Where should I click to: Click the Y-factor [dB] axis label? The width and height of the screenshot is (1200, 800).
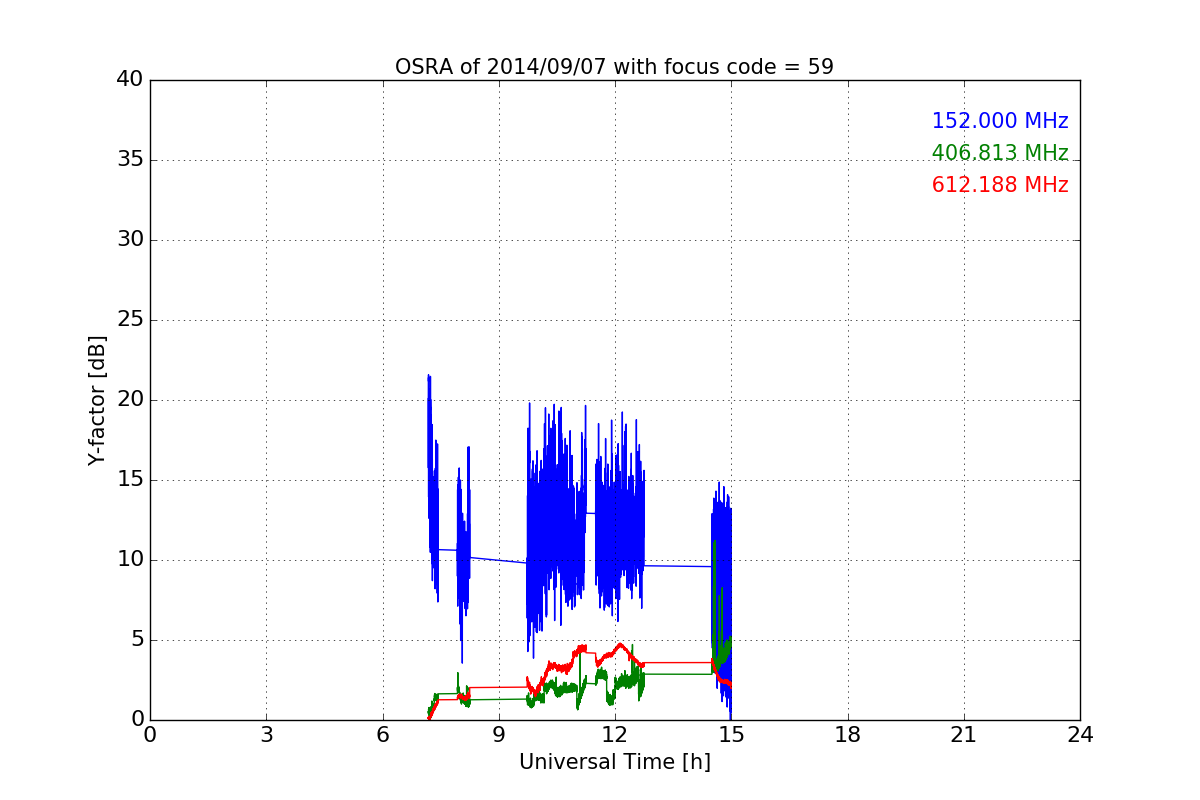click(97, 400)
